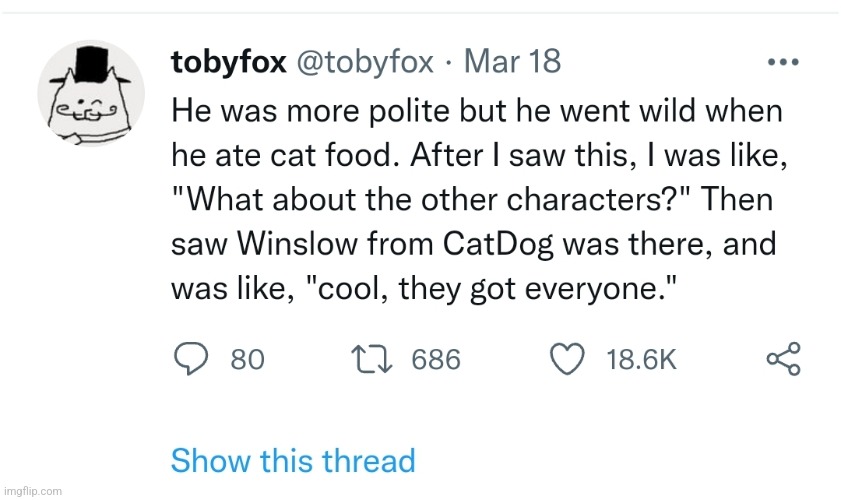Screen dimensions: 841x500
Task: Click the retweet count of 686
Action: (436, 360)
